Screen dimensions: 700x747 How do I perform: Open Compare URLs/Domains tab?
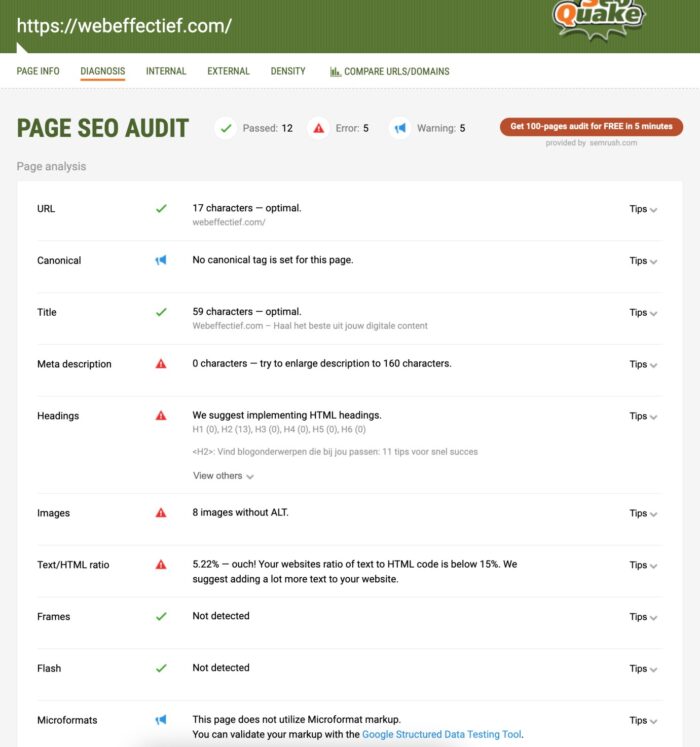[390, 72]
